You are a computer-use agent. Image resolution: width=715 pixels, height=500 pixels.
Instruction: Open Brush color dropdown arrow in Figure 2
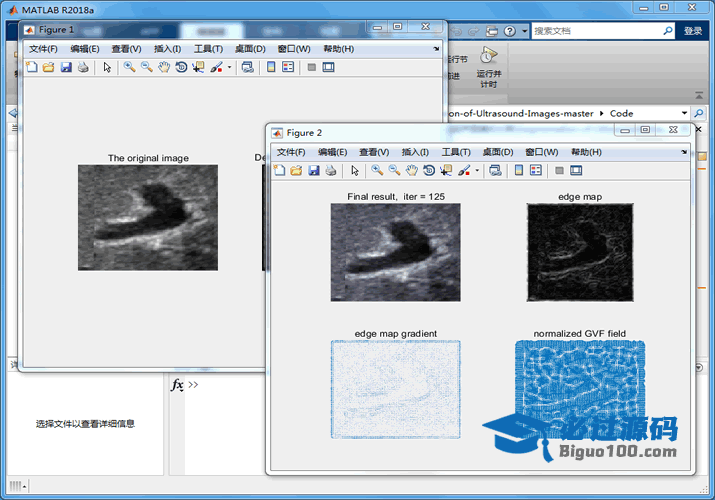point(477,170)
